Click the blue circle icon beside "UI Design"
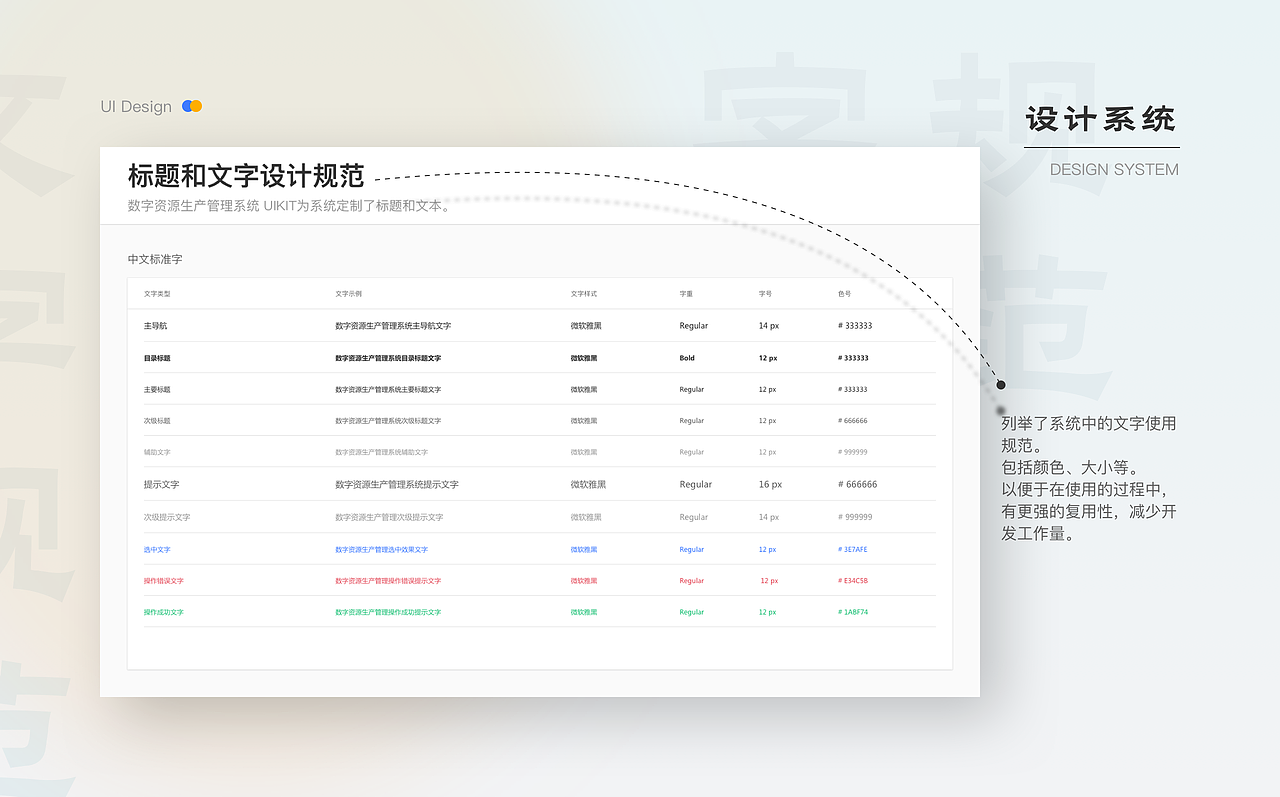 tap(187, 105)
